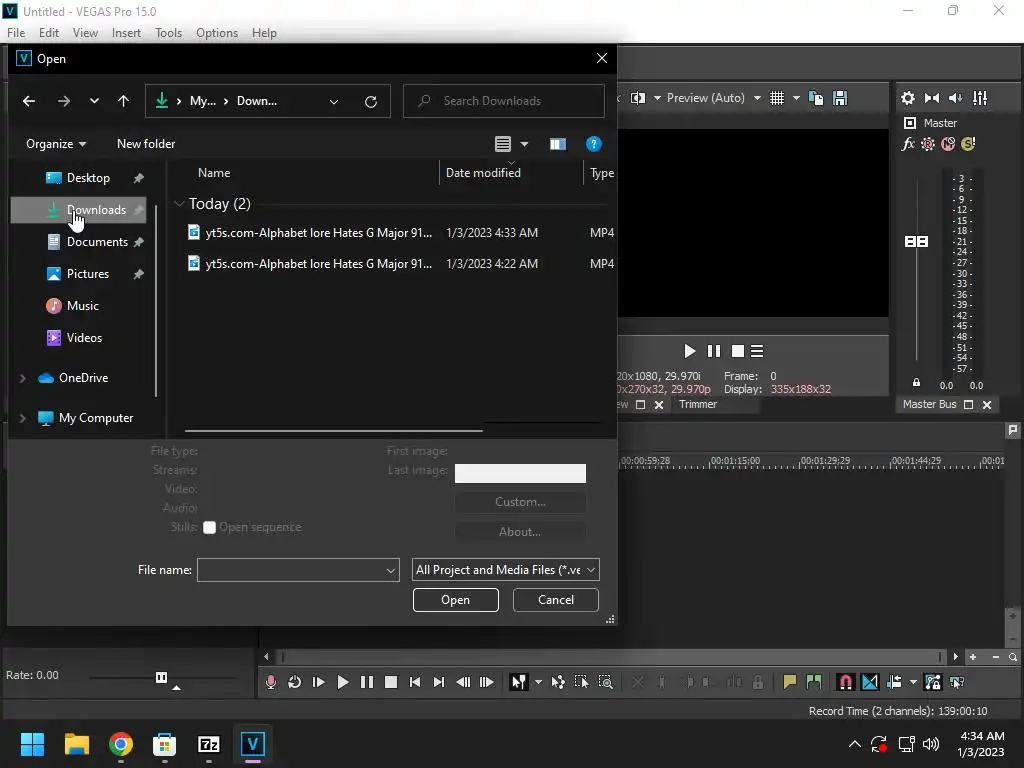This screenshot has width=1024, height=768.
Task: Click New folder in the Open dialog
Action: (x=146, y=144)
